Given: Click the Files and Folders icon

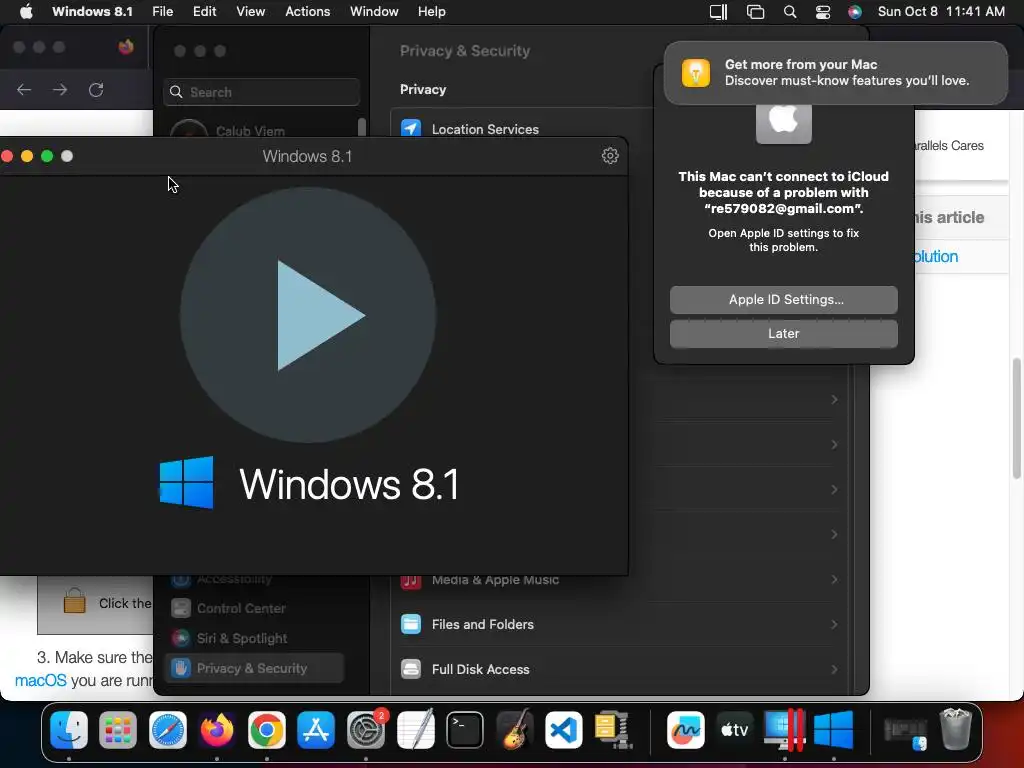Looking at the screenshot, I should tap(411, 624).
